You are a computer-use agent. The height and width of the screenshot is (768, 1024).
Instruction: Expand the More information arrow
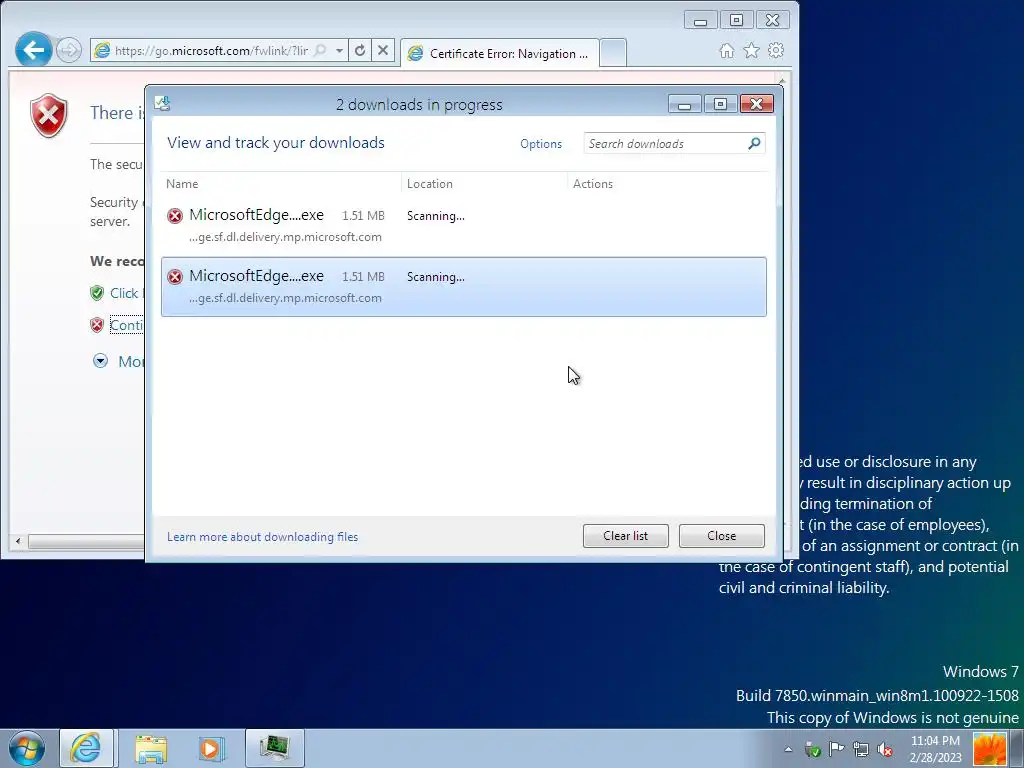pyautogui.click(x=100, y=360)
